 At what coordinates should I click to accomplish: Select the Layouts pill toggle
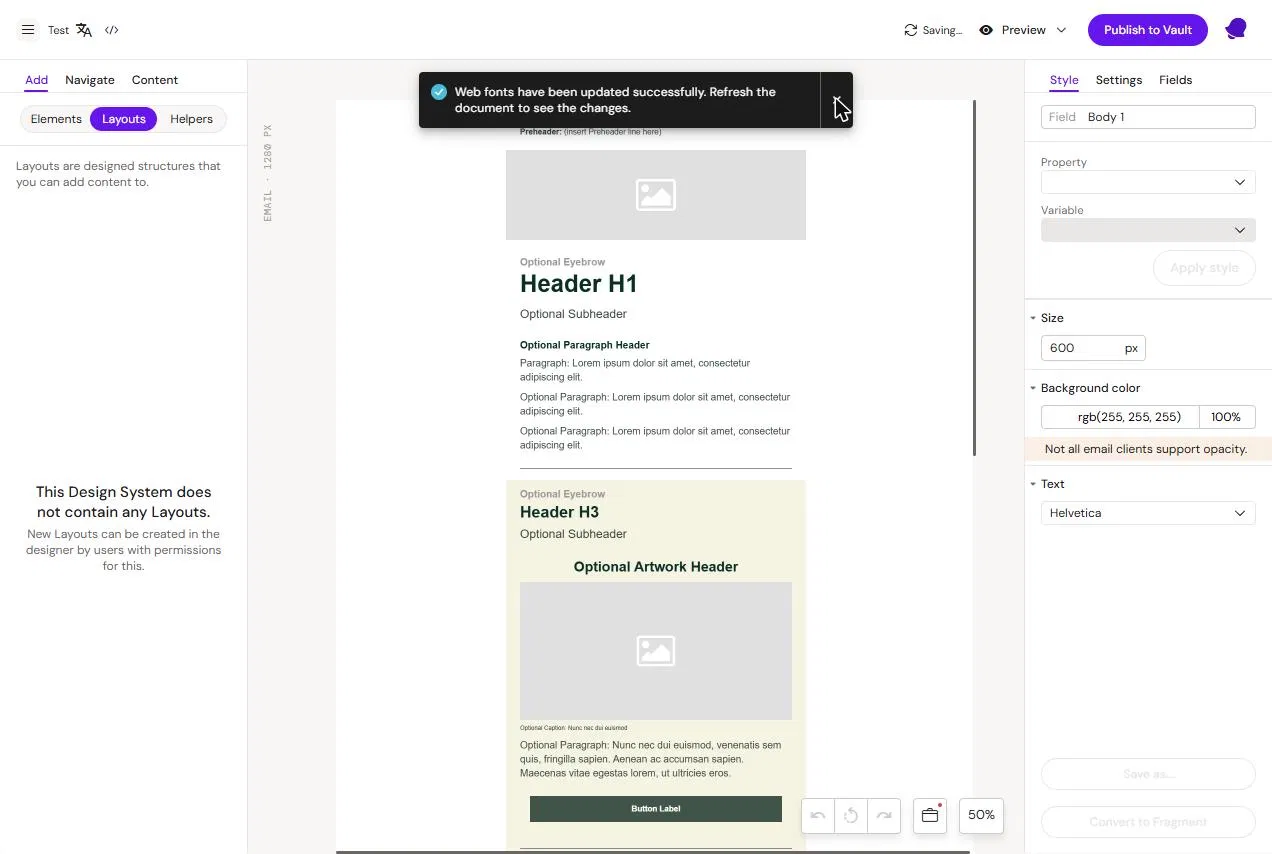[x=124, y=119]
